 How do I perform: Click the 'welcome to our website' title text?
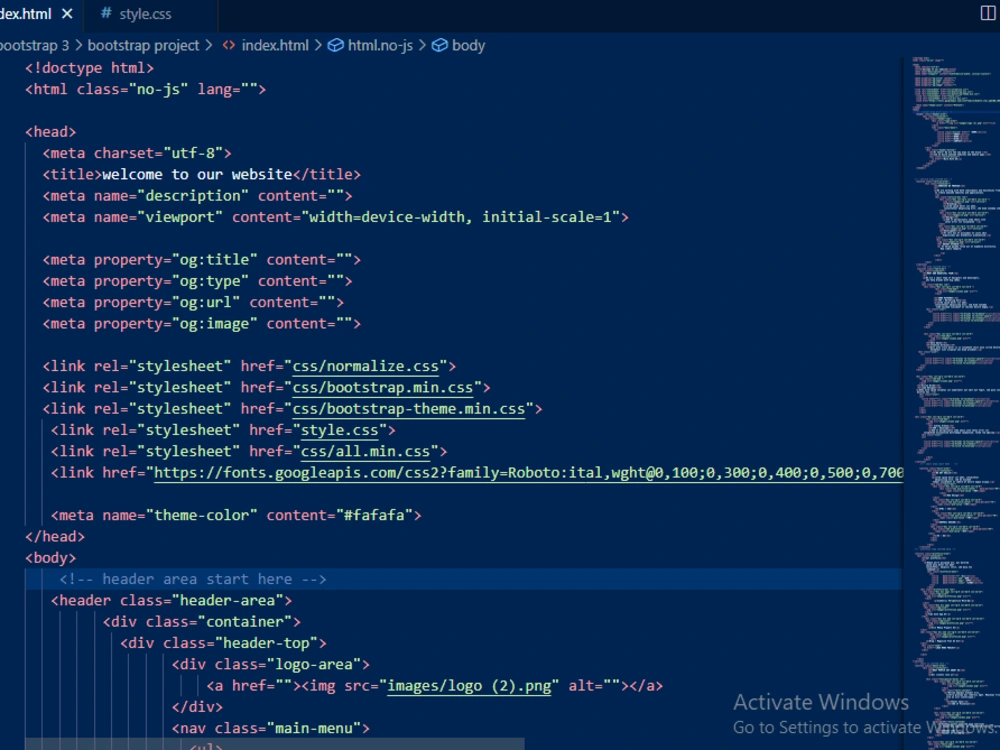coord(197,175)
